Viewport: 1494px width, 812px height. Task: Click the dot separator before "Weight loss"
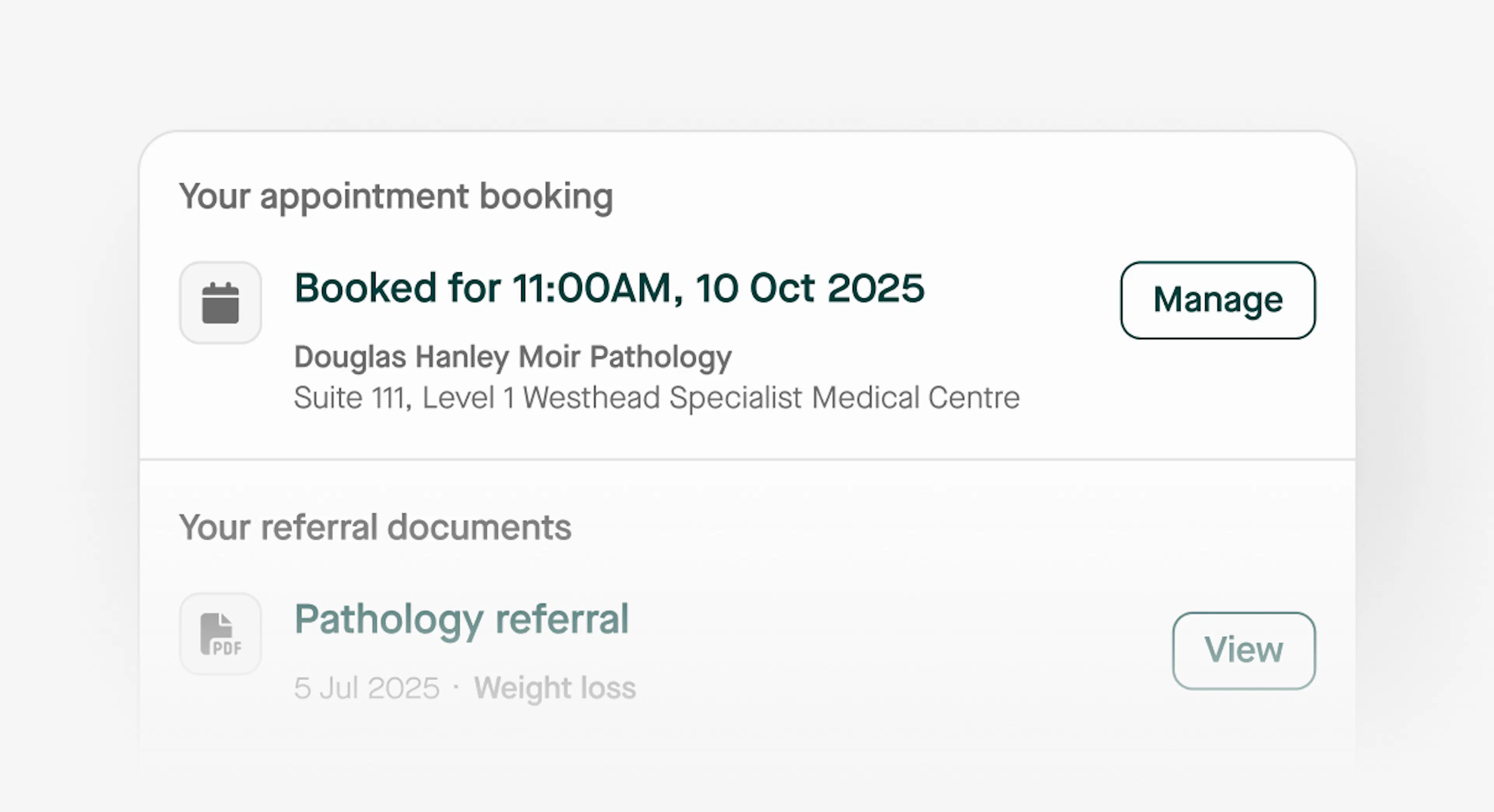(x=456, y=688)
